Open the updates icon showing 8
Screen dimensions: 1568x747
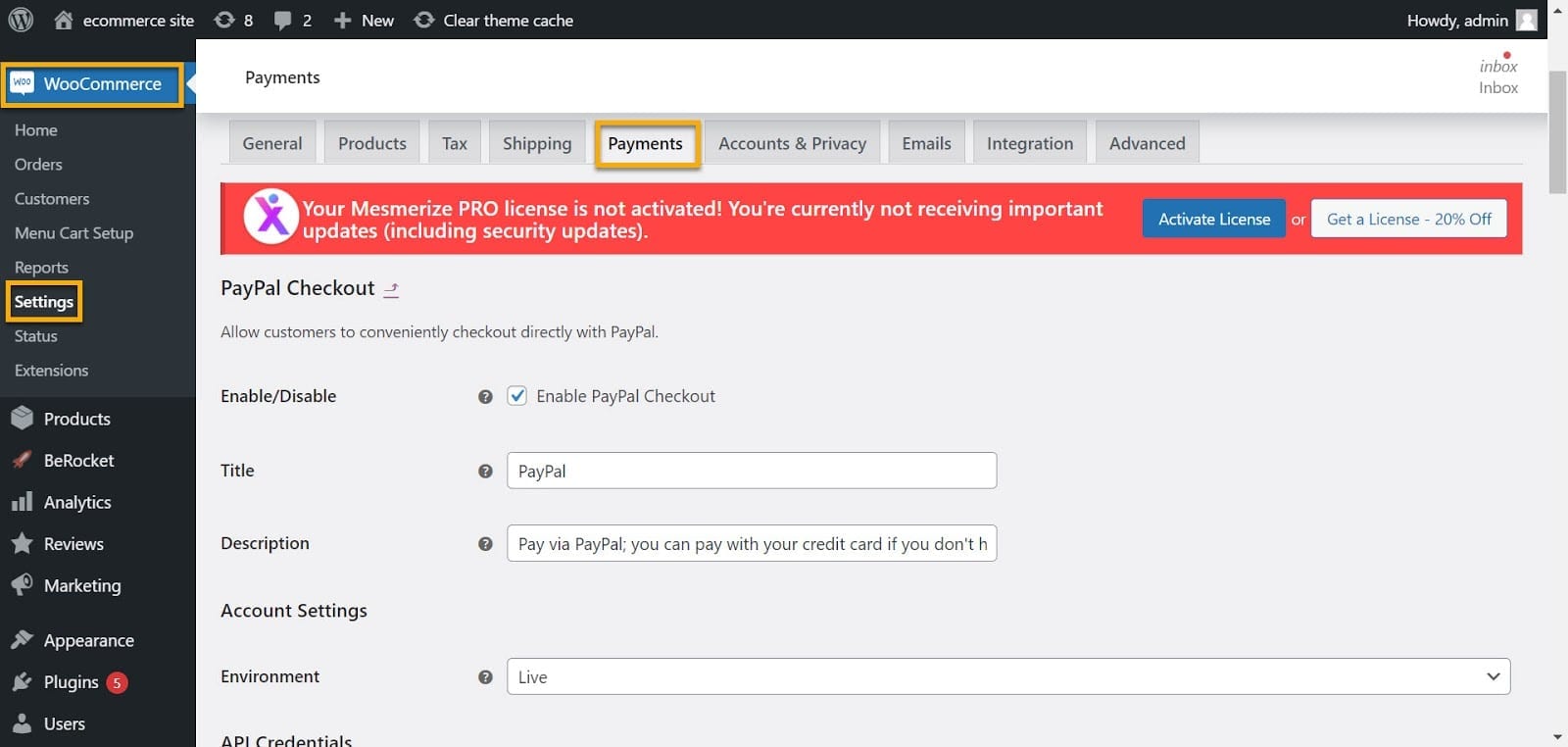[224, 20]
